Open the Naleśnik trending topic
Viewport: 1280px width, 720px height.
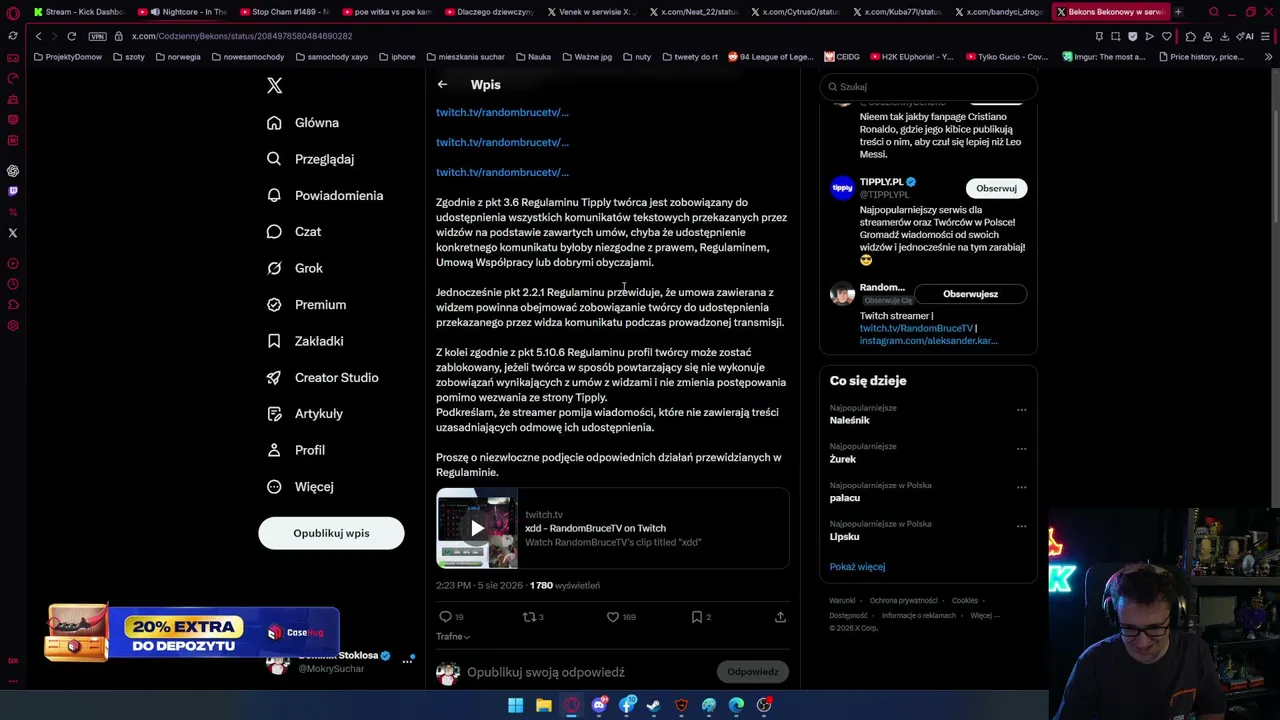tap(850, 420)
